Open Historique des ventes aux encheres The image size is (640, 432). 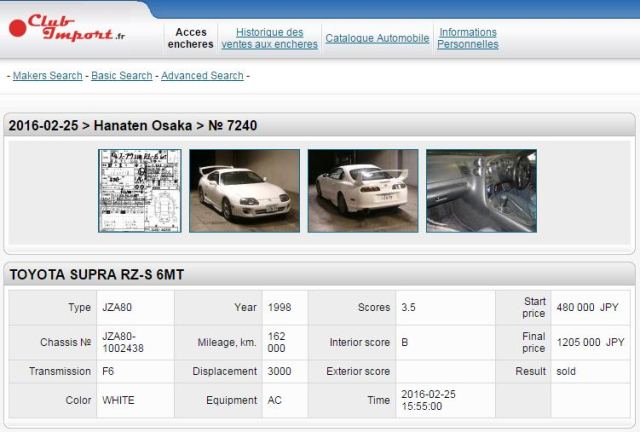[x=269, y=38]
